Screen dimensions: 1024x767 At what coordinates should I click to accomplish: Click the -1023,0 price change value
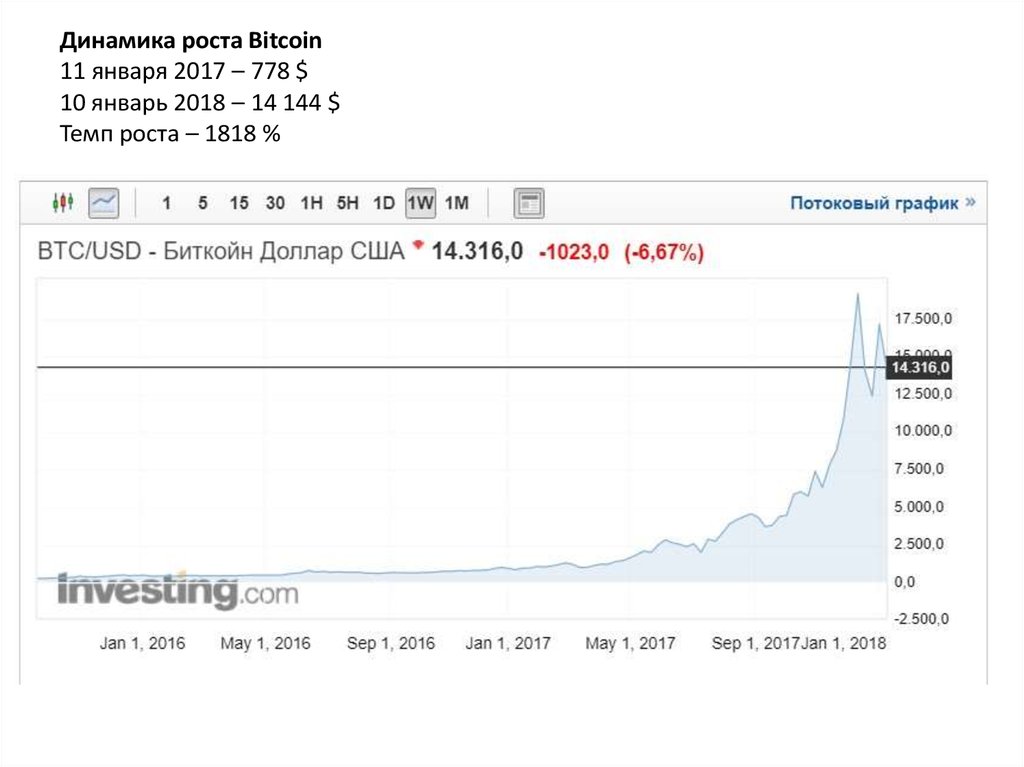point(574,253)
